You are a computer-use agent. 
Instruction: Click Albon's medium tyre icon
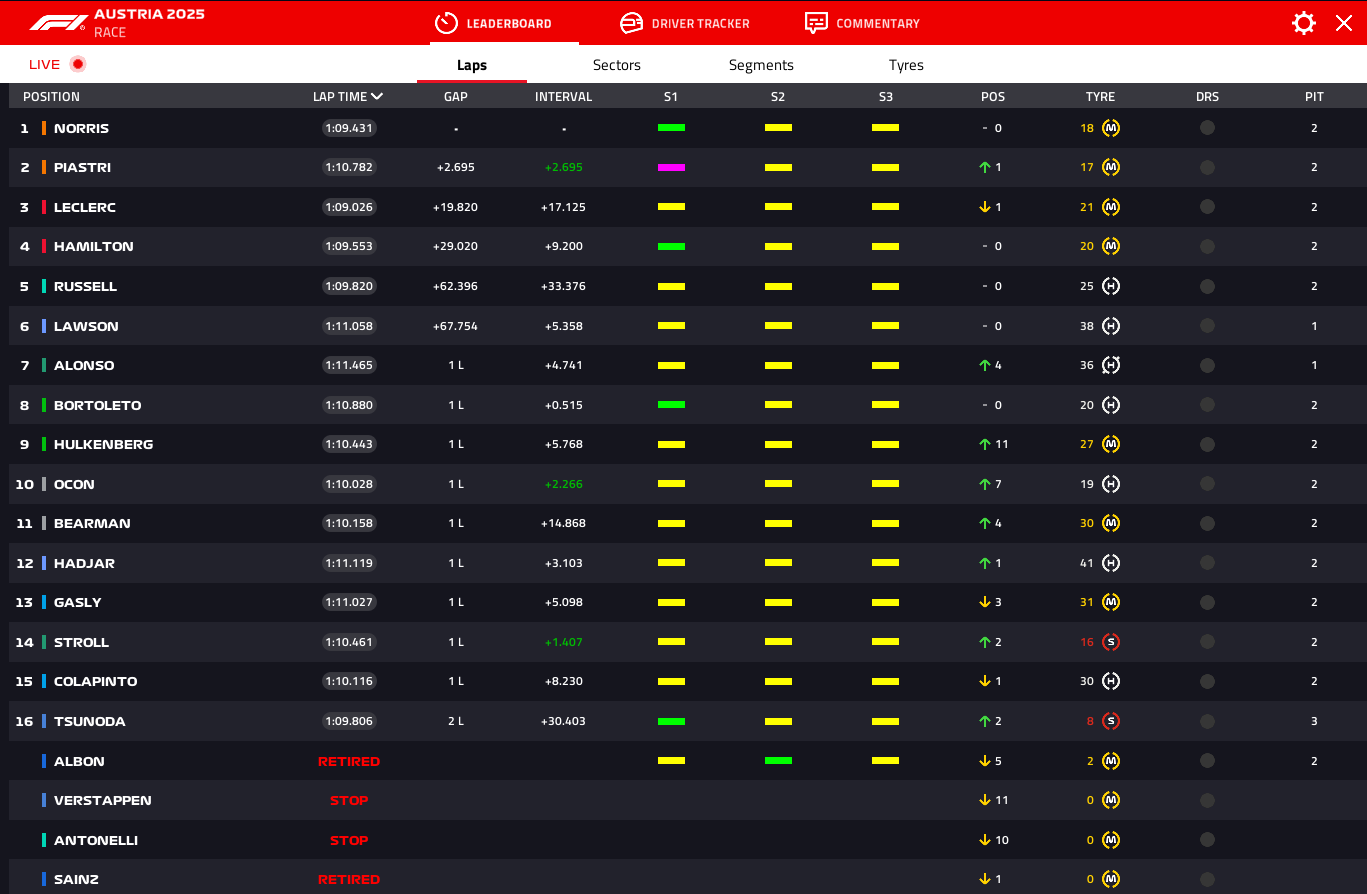tap(1110, 761)
